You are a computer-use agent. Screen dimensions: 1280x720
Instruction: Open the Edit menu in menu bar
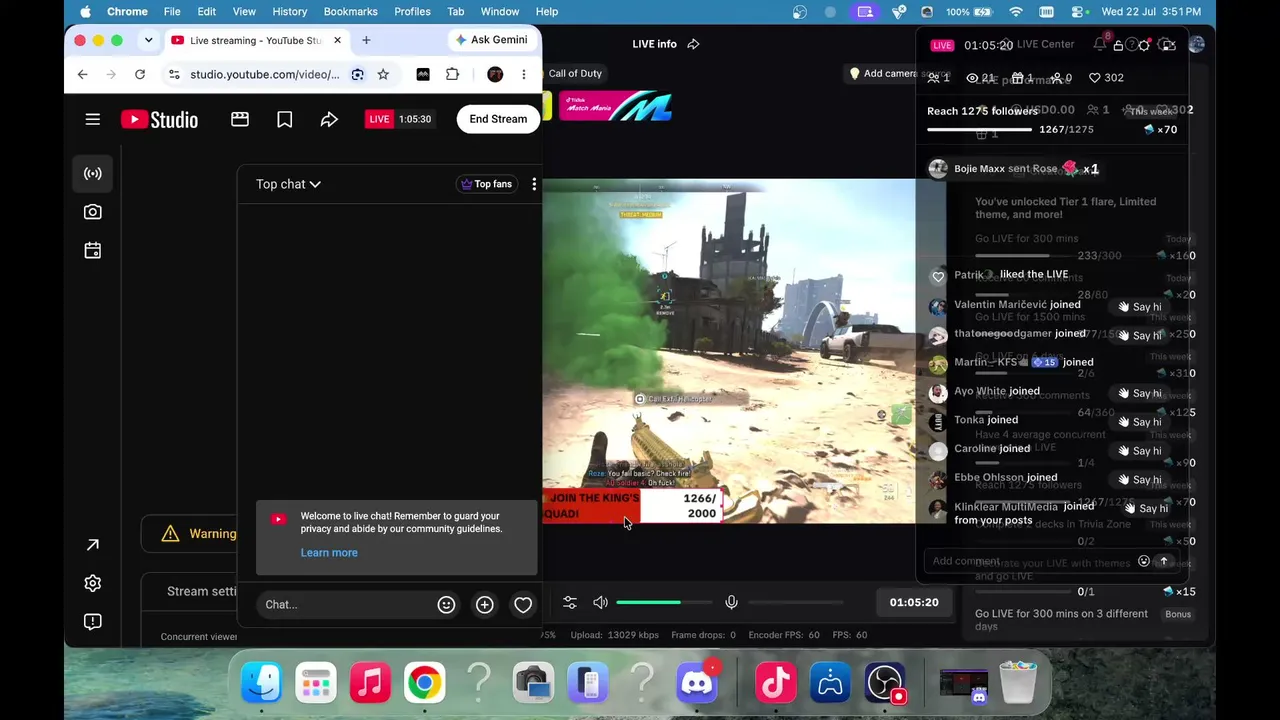pyautogui.click(x=206, y=12)
